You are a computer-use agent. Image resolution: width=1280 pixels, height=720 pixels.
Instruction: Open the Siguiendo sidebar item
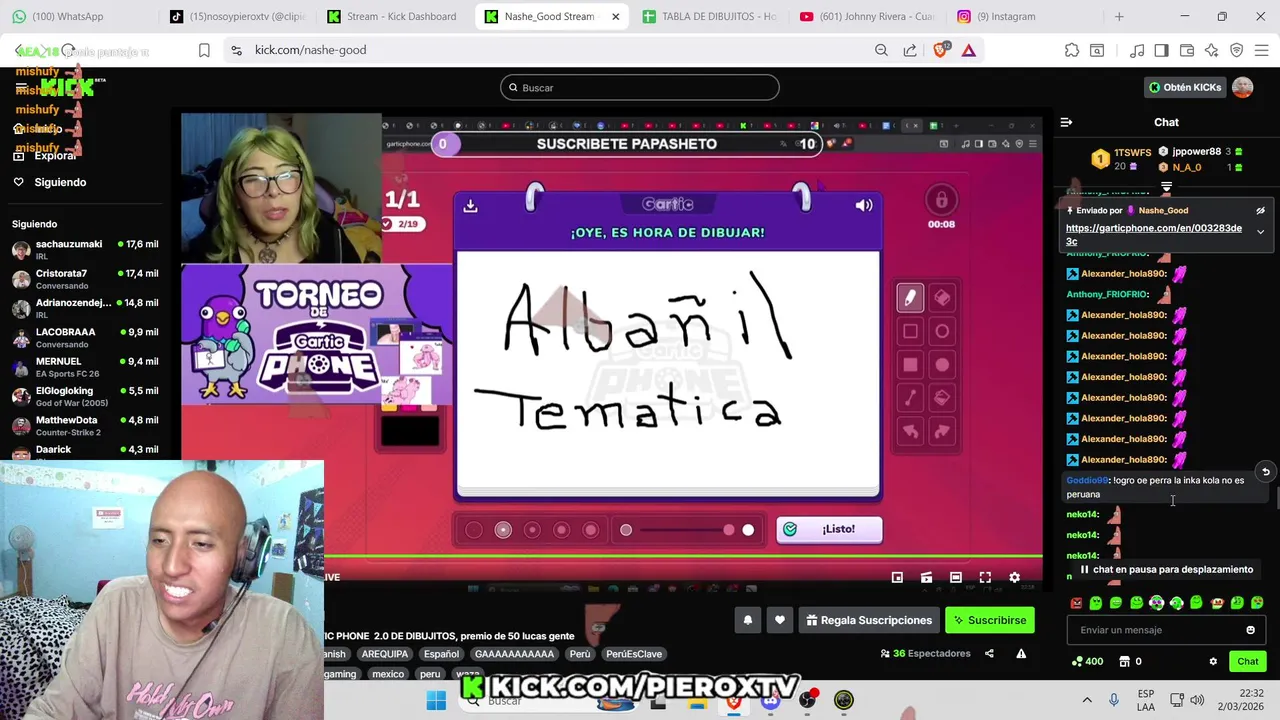coord(60,182)
